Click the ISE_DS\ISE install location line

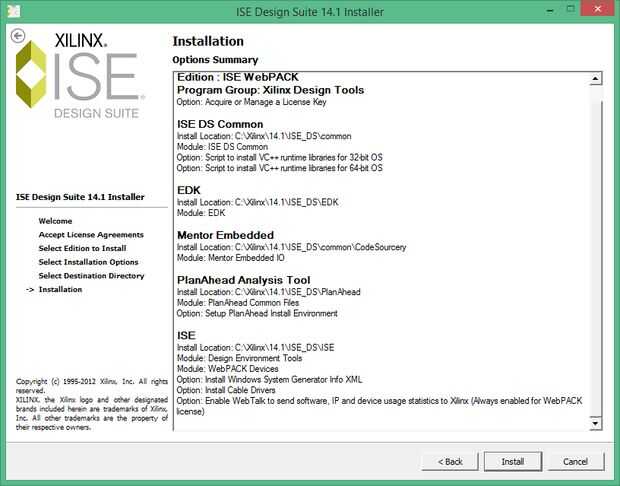pyautogui.click(x=255, y=348)
